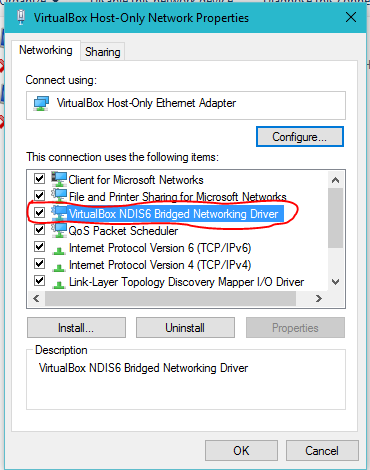Screen dimensions: 370x470
Task: Open the adapter Configure dialog
Action: tap(299, 137)
